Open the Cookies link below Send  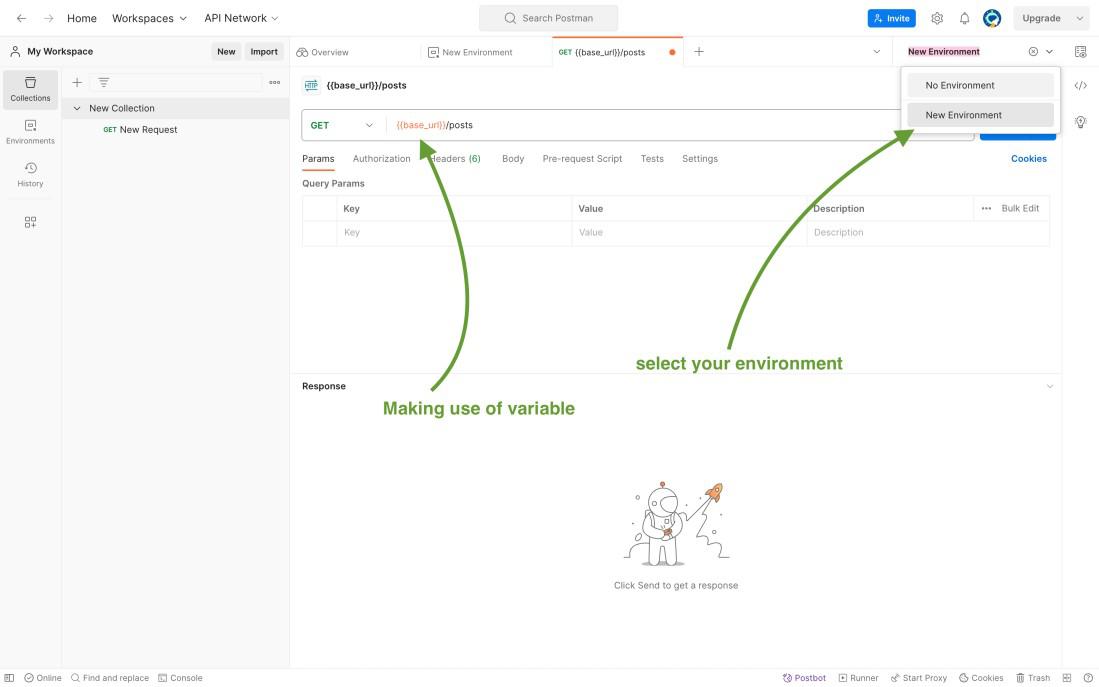pos(1028,159)
